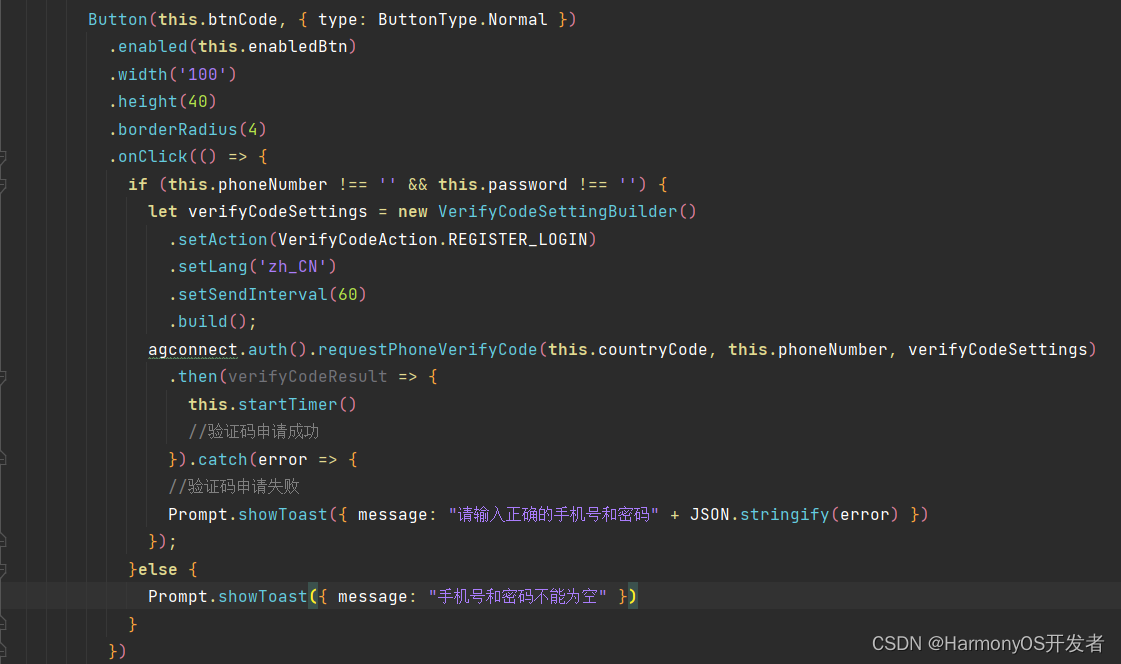Click countryCode argument
The width and height of the screenshot is (1121, 664).
click(x=652, y=350)
